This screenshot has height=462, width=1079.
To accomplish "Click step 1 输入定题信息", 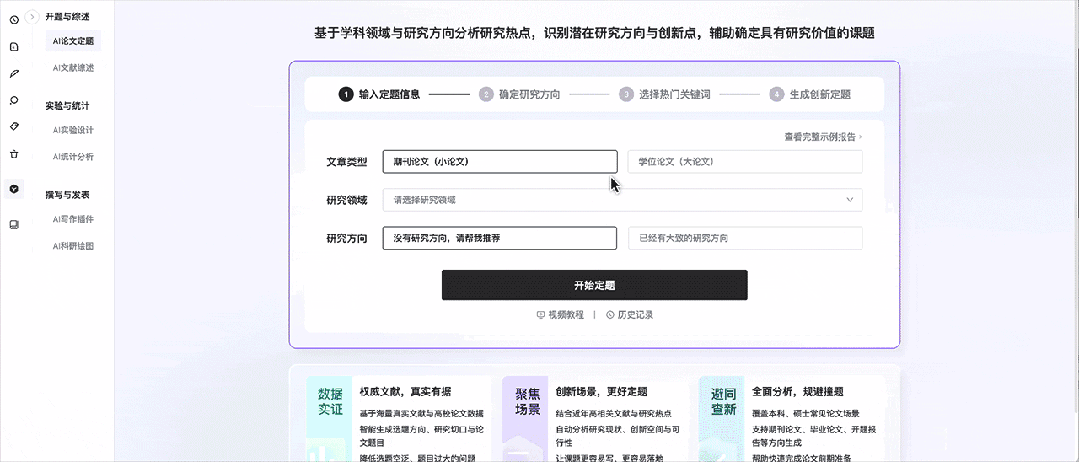I will coord(379,94).
